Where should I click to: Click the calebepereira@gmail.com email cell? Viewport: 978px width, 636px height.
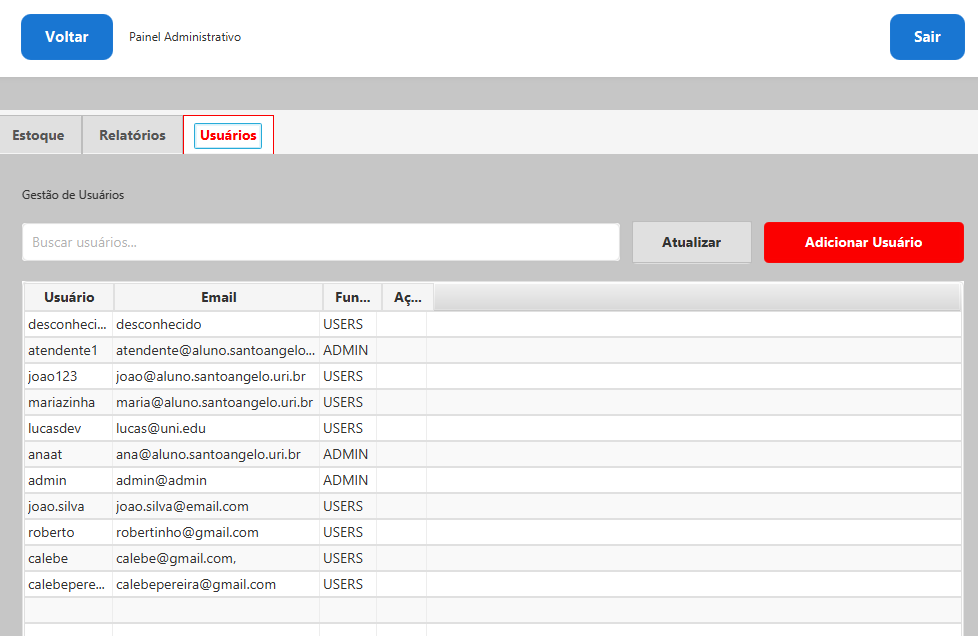pyautogui.click(x=196, y=584)
